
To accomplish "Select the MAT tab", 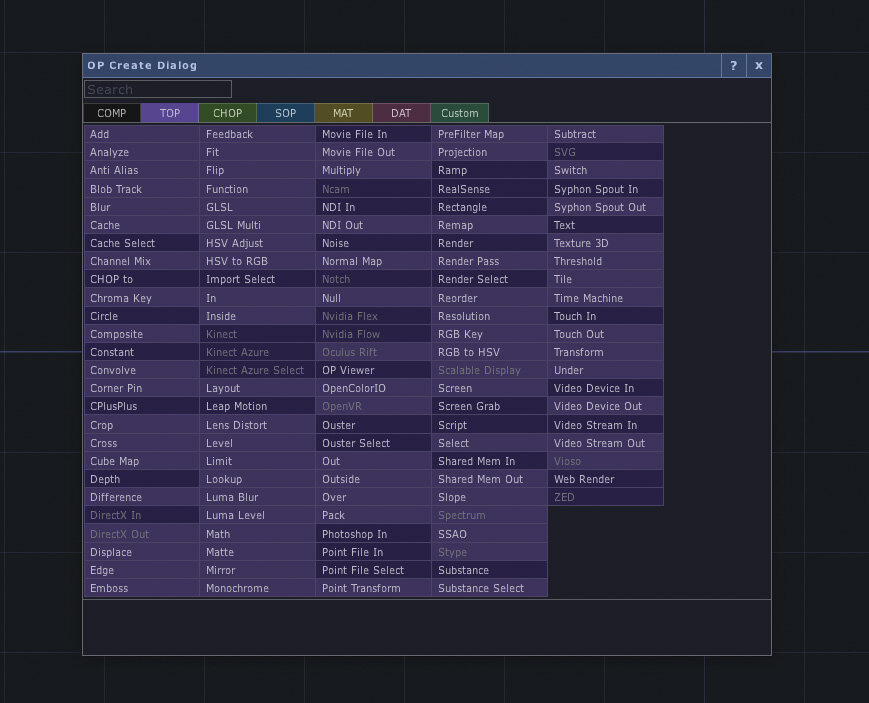I will point(343,113).
